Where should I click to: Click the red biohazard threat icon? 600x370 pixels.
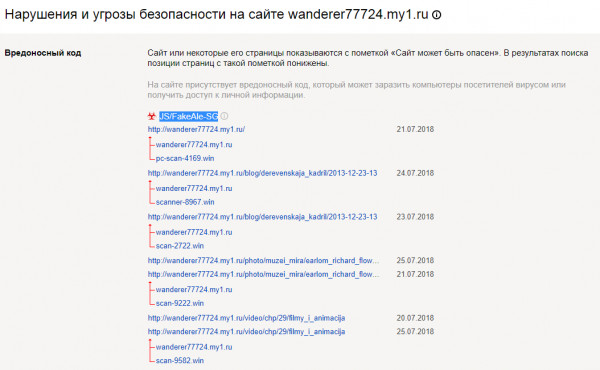pyautogui.click(x=152, y=116)
